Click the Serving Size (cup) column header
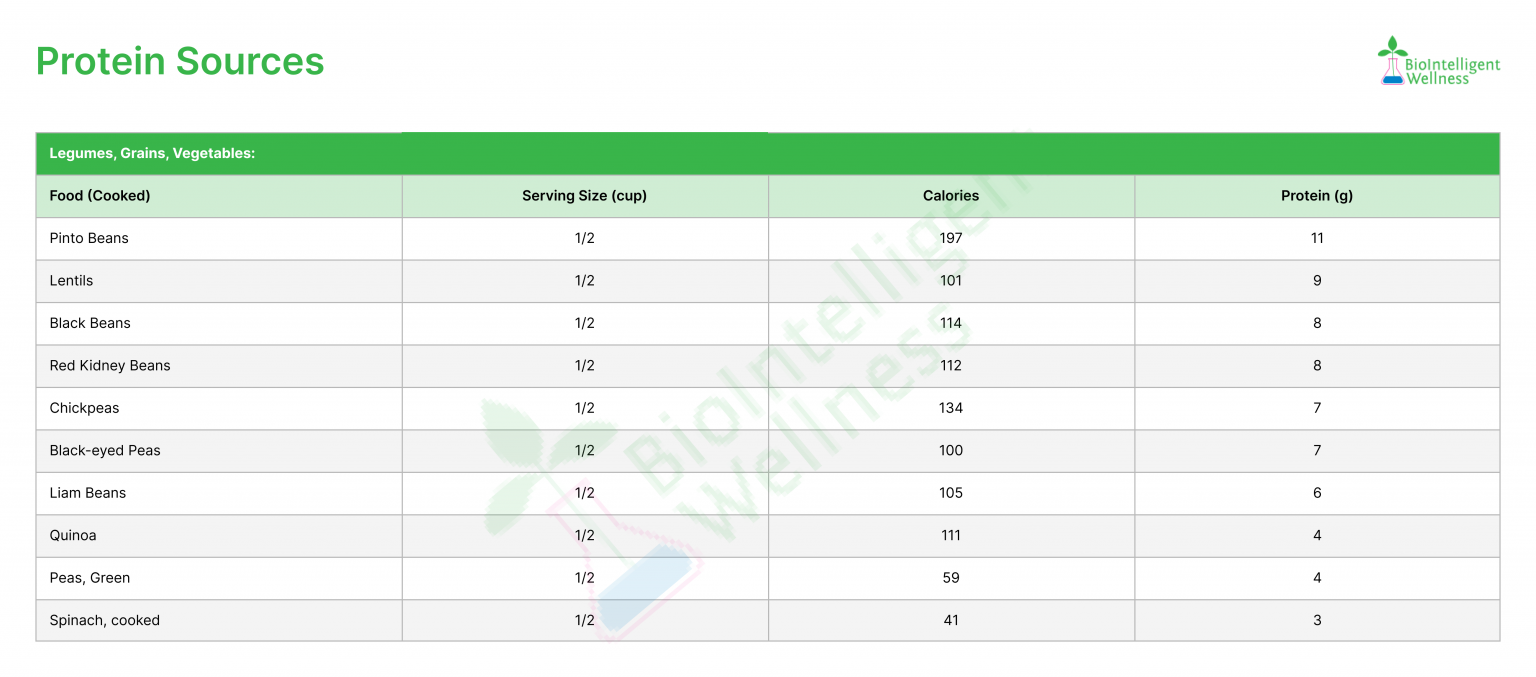1536x677 pixels. click(x=584, y=196)
